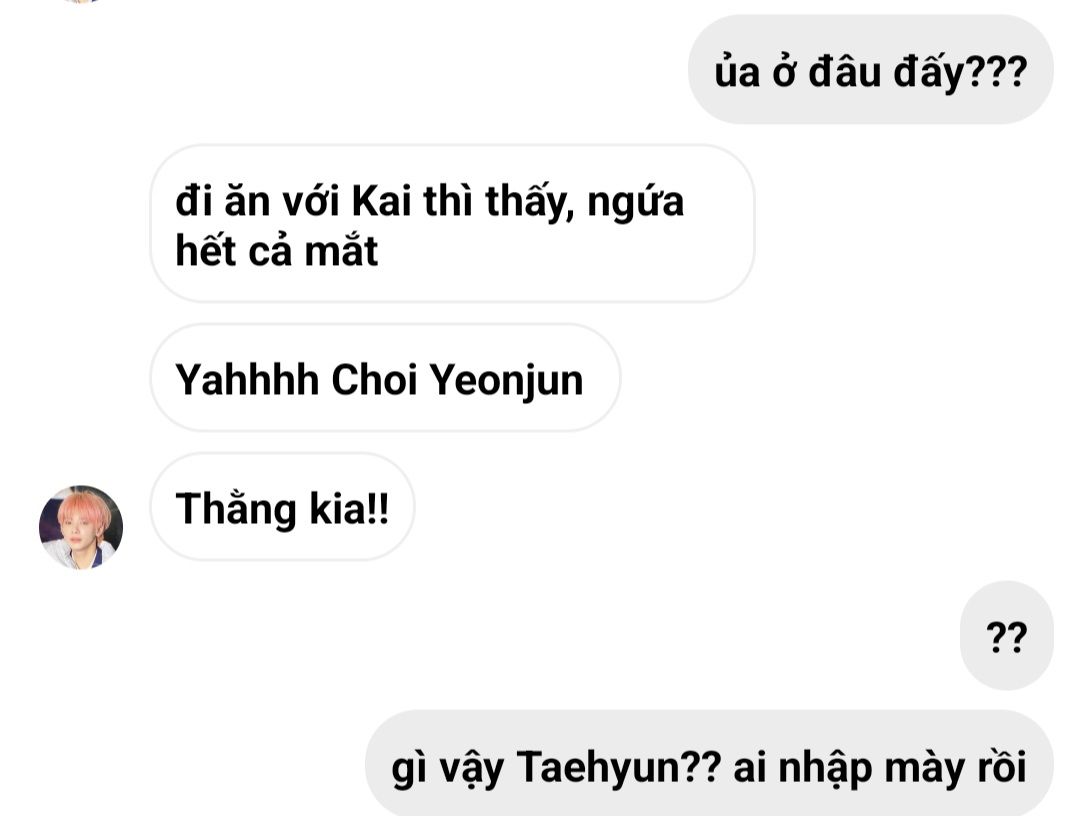Viewport: 1080px width, 816px height.
Task: Click the word "Thằng" next to the avatar
Action: pos(236,510)
